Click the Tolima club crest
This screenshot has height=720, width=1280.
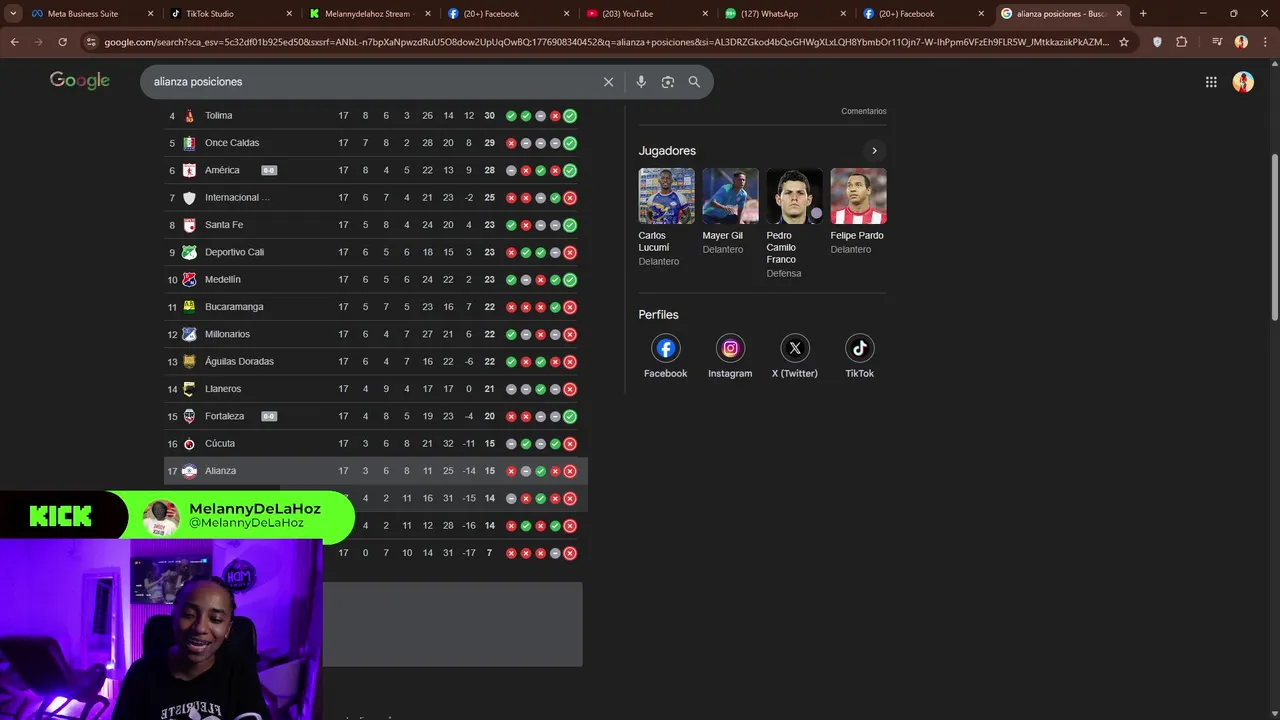point(189,116)
